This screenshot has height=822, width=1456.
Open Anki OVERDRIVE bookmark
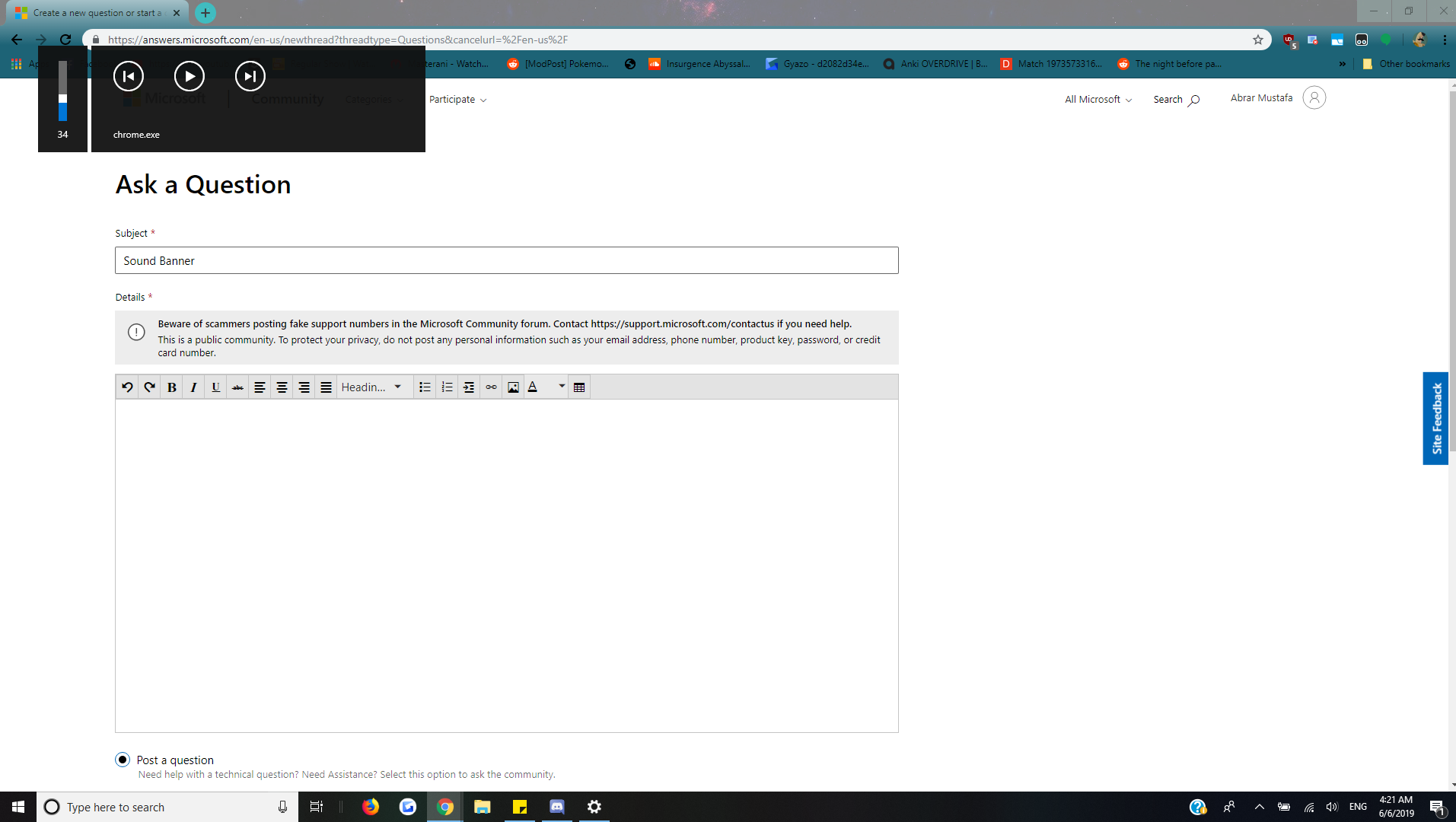935,64
